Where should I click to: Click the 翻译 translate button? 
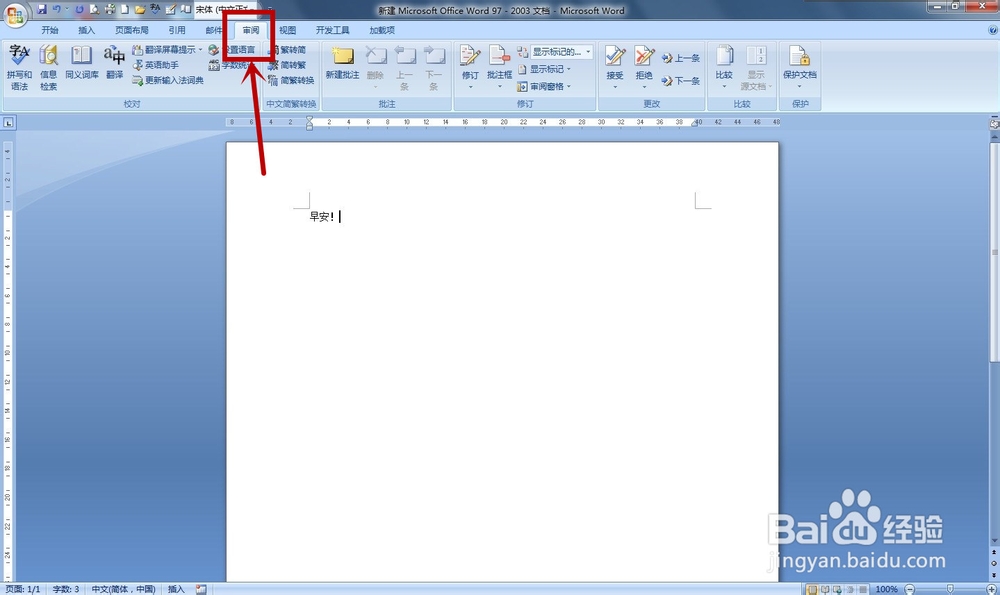pos(114,62)
